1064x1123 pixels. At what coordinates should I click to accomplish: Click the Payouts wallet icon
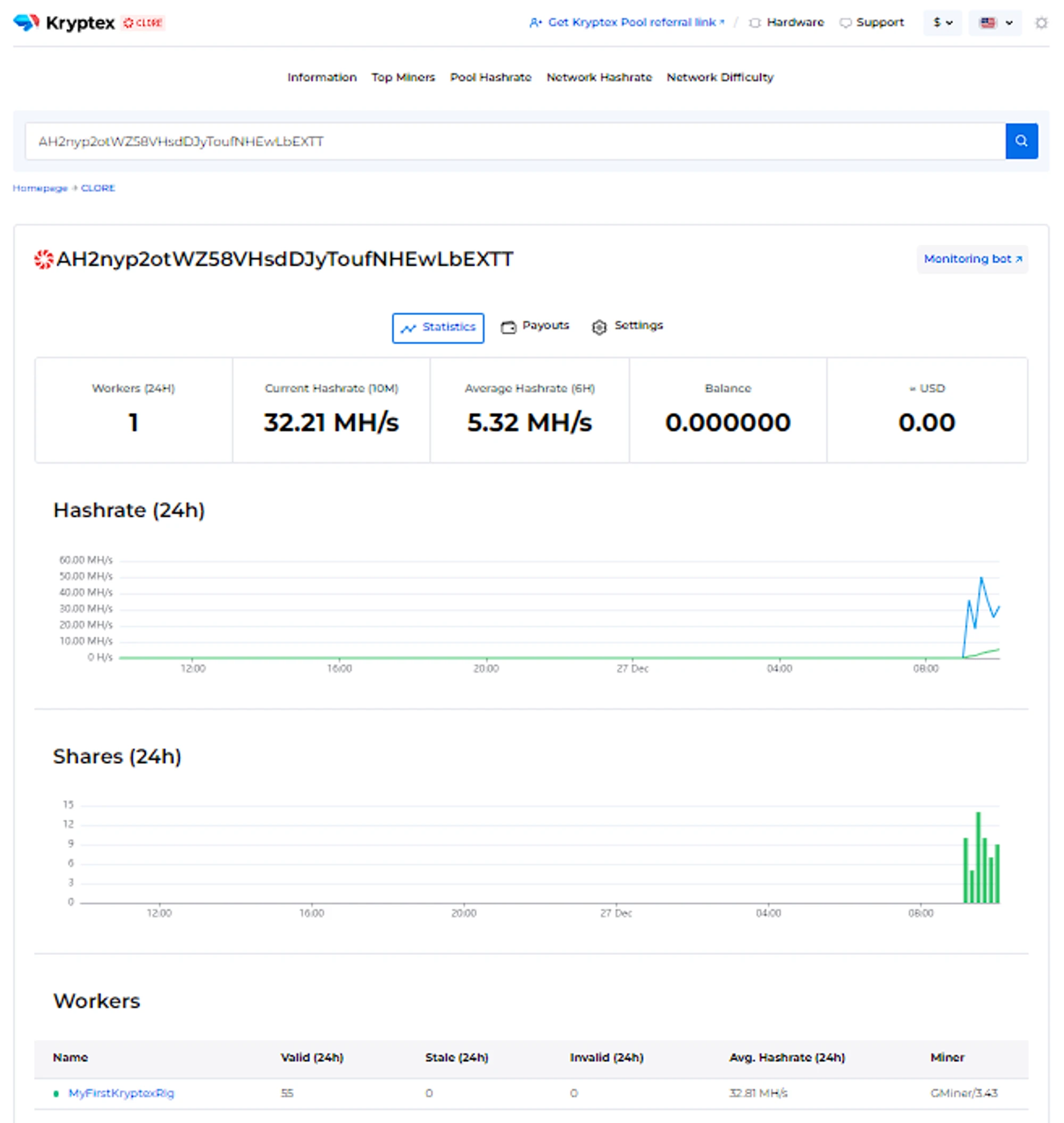pyautogui.click(x=508, y=327)
